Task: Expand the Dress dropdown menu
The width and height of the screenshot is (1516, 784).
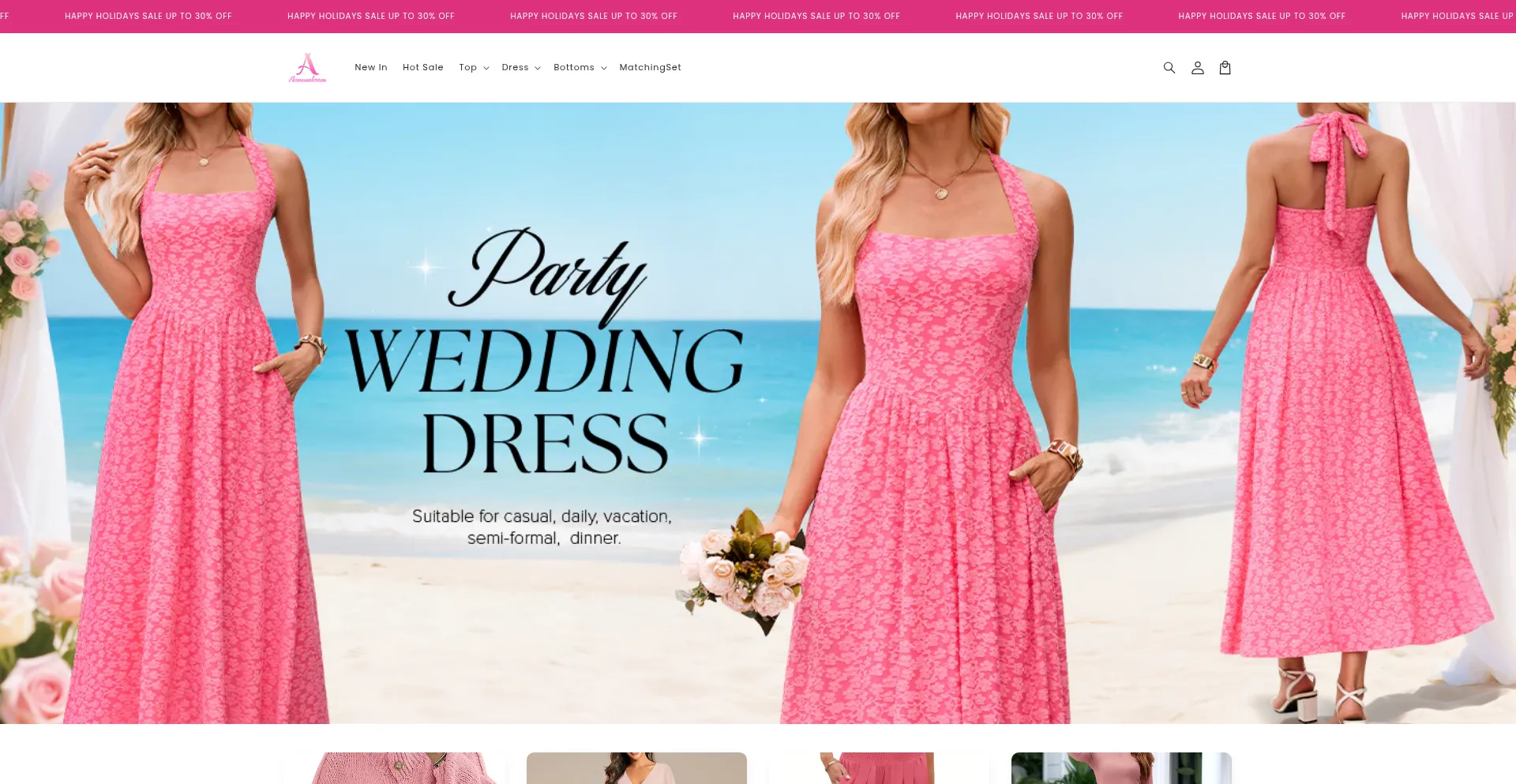Action: coord(520,68)
